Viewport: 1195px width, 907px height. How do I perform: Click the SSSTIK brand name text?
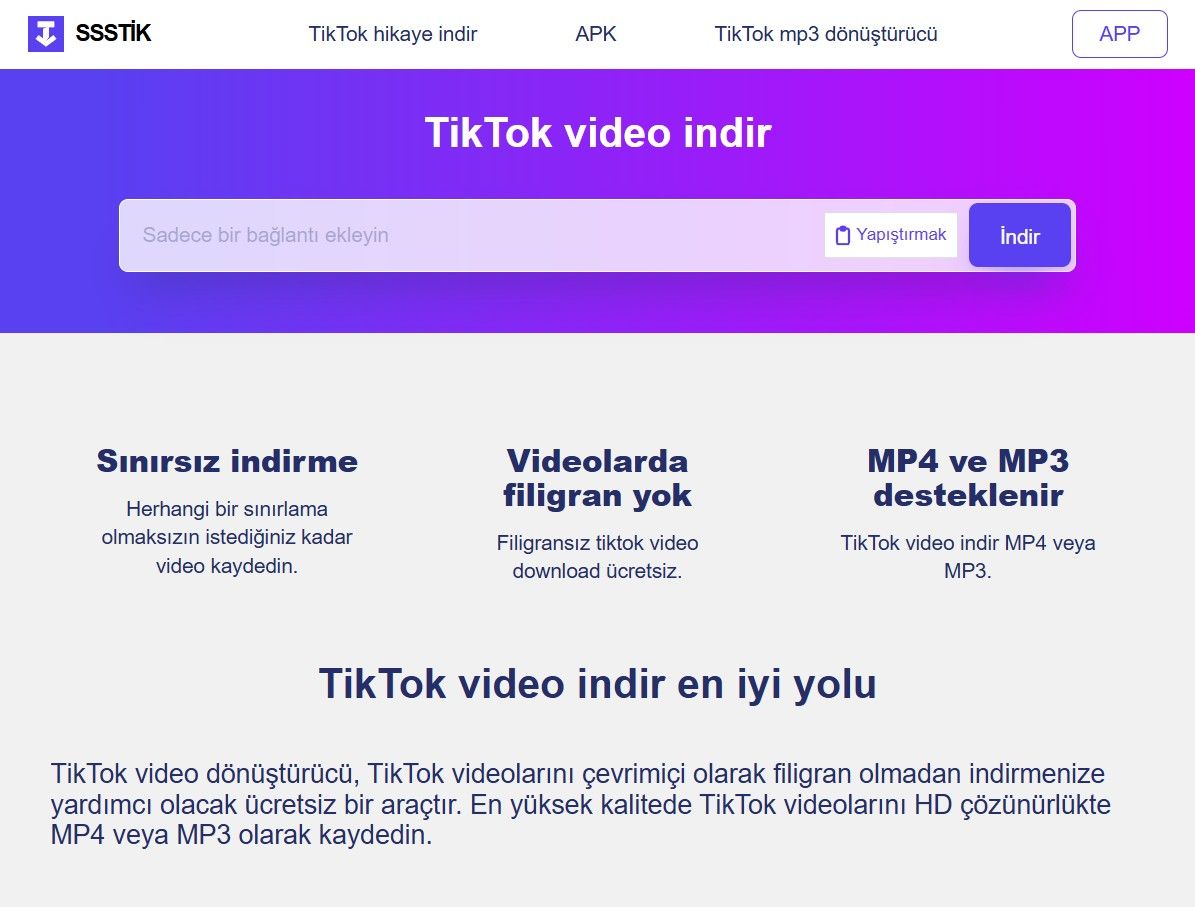(113, 34)
